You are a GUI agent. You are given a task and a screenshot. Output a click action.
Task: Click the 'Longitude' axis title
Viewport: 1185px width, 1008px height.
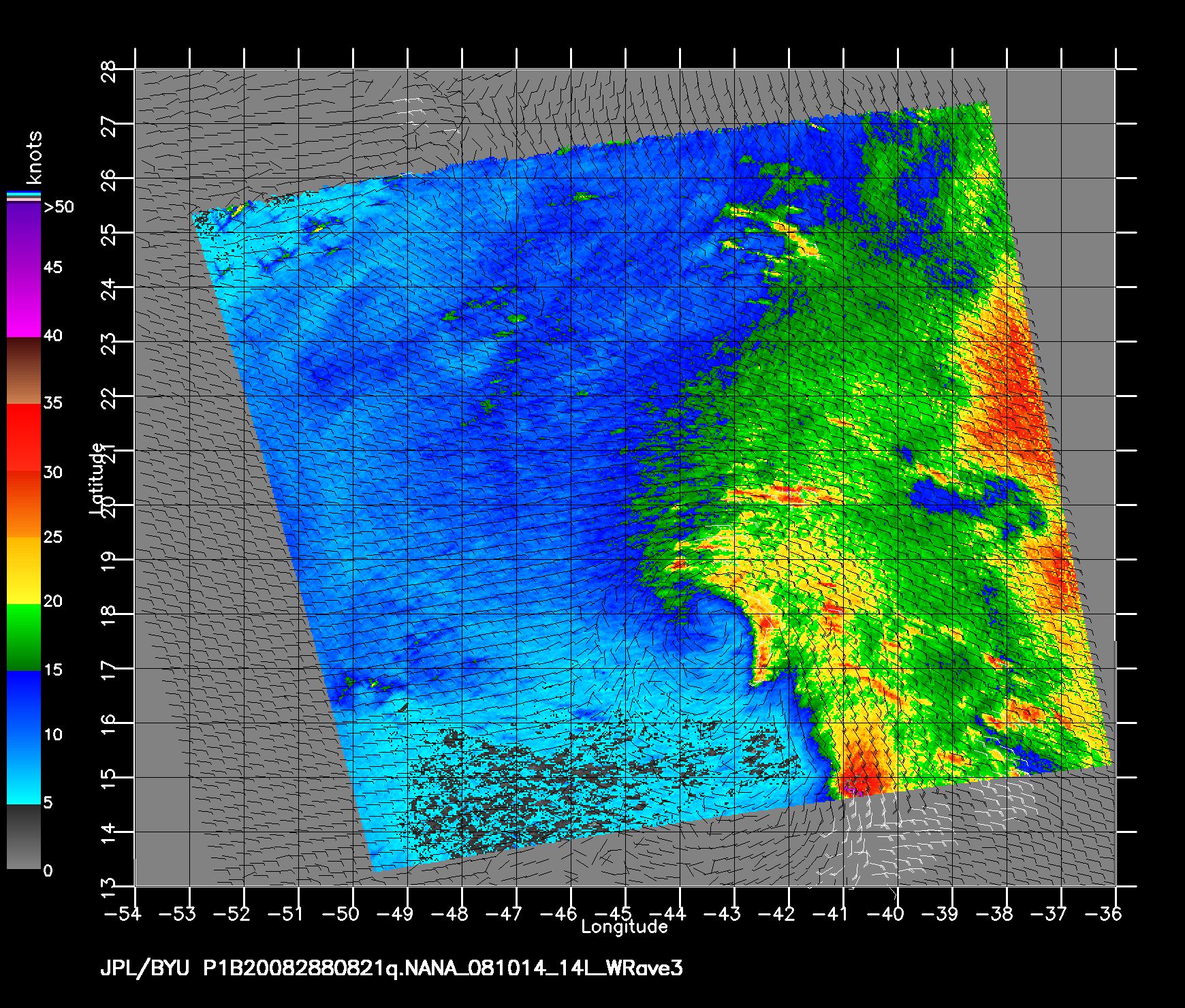624,927
